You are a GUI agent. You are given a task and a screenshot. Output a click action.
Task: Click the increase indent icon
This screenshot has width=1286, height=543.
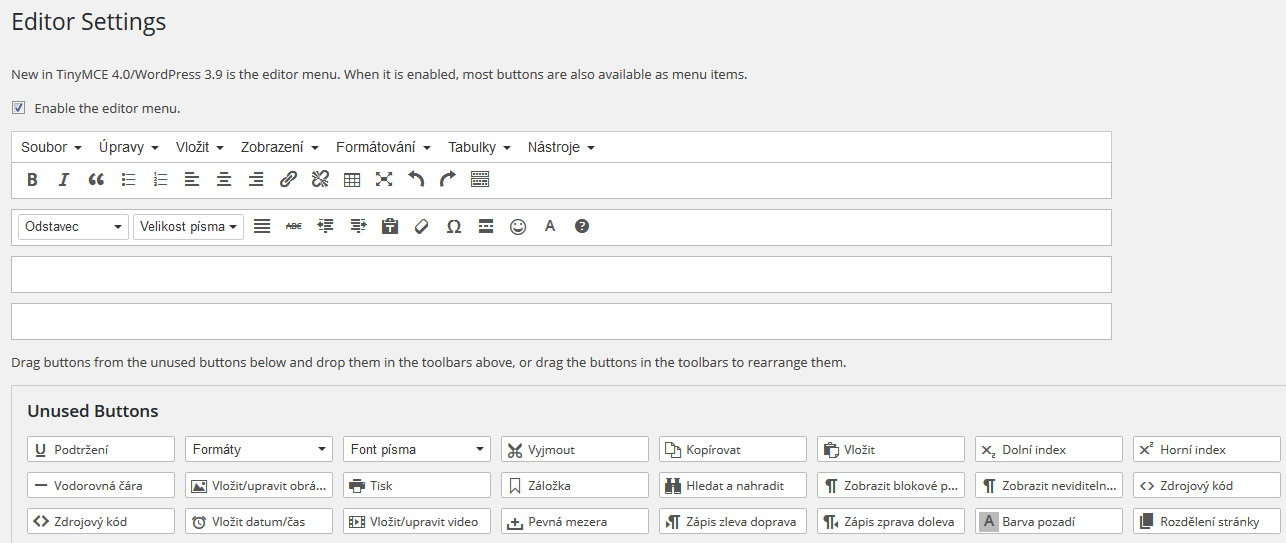pyautogui.click(x=358, y=227)
